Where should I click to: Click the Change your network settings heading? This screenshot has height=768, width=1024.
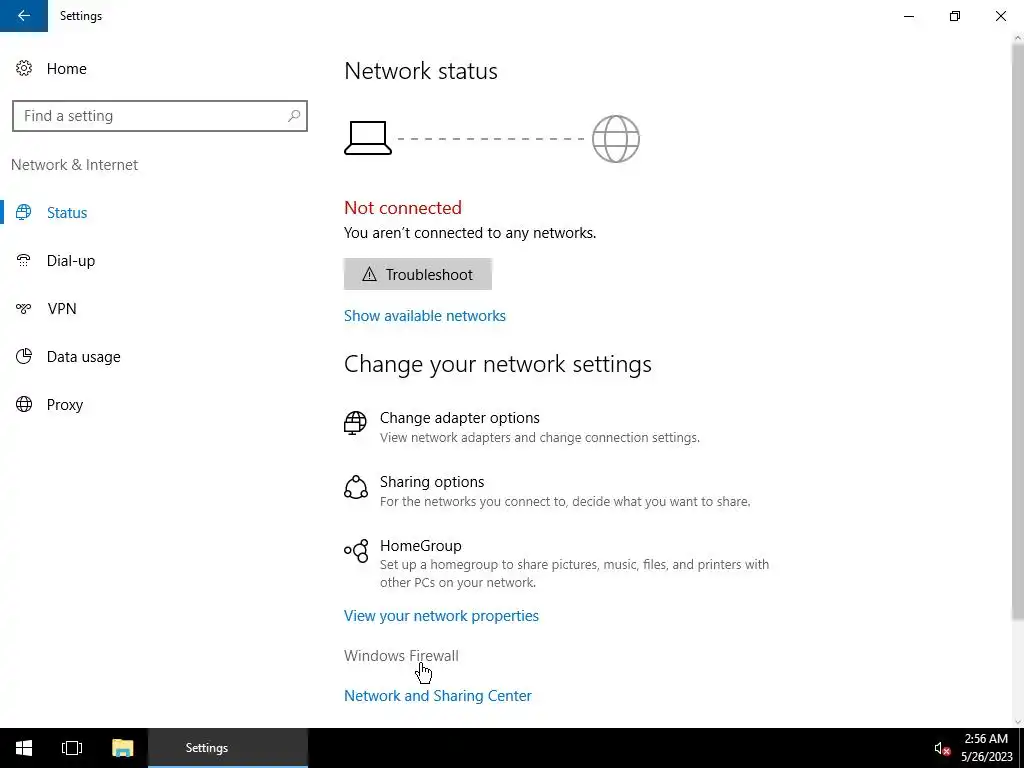pos(498,364)
